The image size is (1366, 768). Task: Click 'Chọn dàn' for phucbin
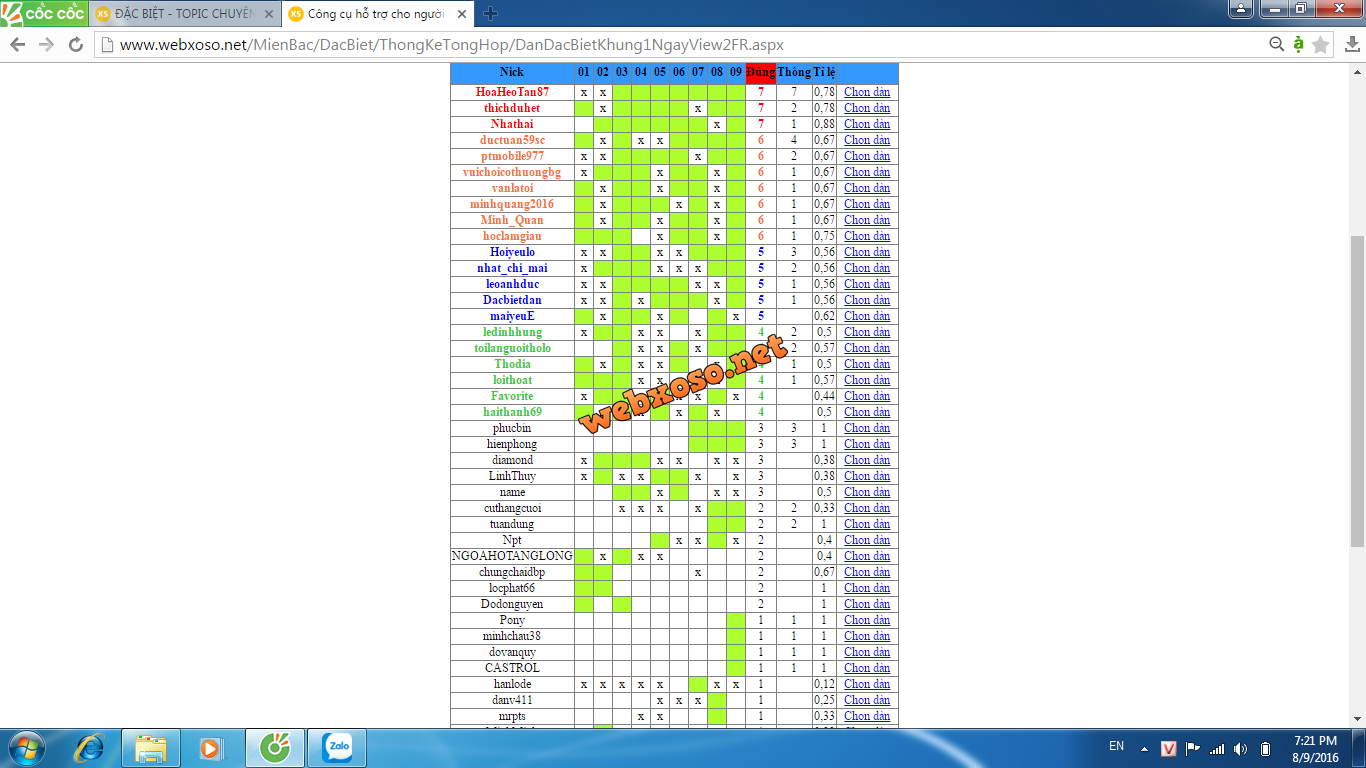pos(867,428)
